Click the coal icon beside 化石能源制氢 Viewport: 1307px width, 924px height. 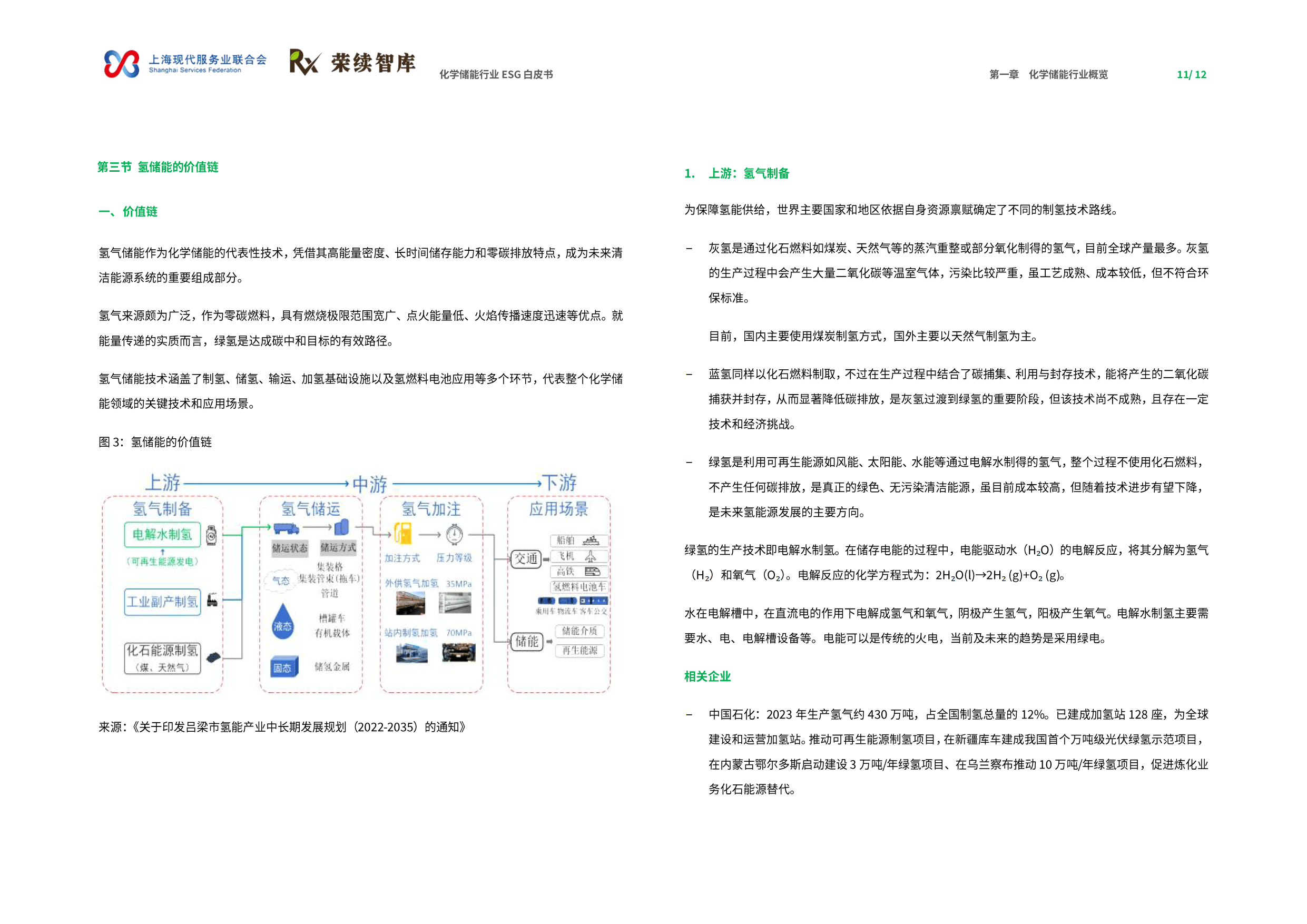point(213,657)
